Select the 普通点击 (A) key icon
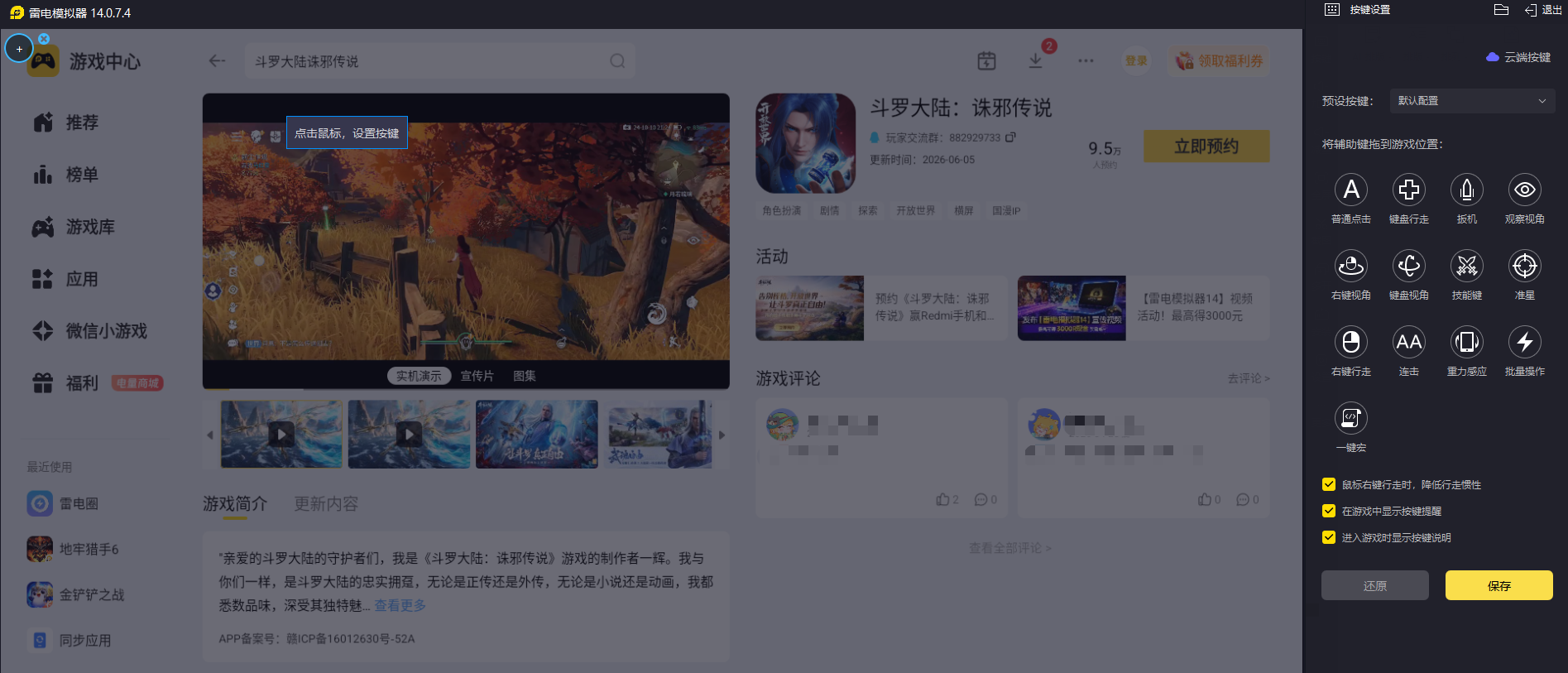This screenshot has height=673, width=1568. (x=1351, y=190)
